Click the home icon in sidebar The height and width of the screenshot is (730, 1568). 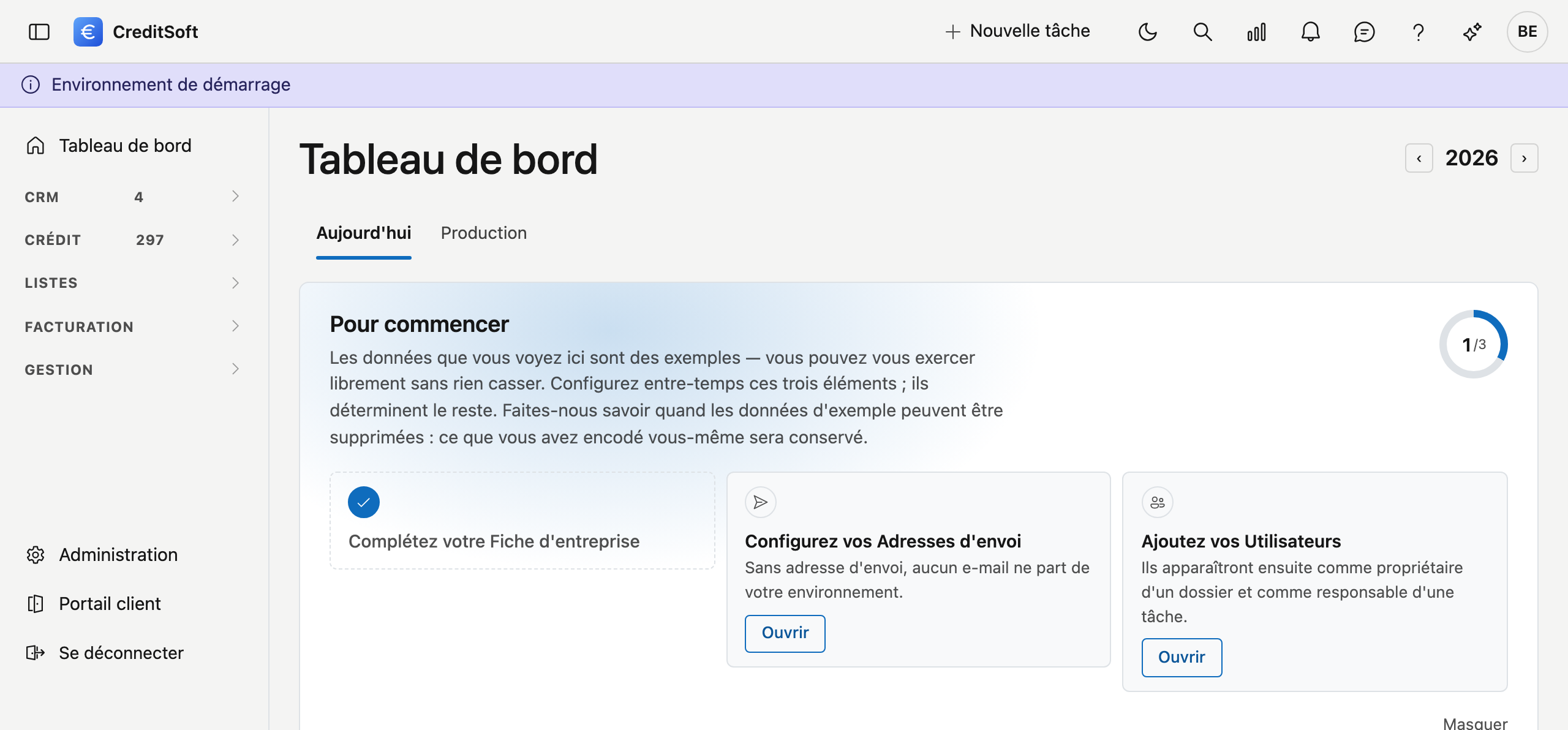coord(36,146)
